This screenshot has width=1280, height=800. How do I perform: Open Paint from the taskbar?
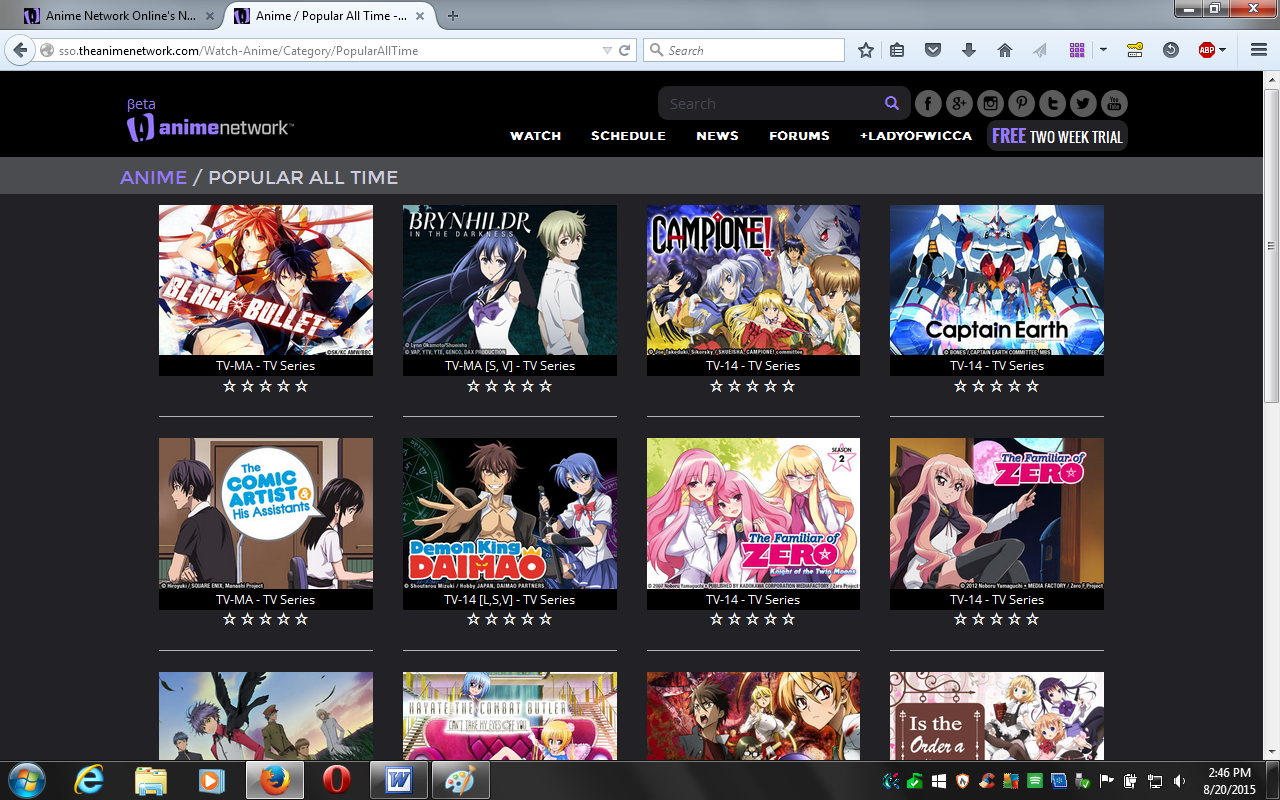(461, 780)
